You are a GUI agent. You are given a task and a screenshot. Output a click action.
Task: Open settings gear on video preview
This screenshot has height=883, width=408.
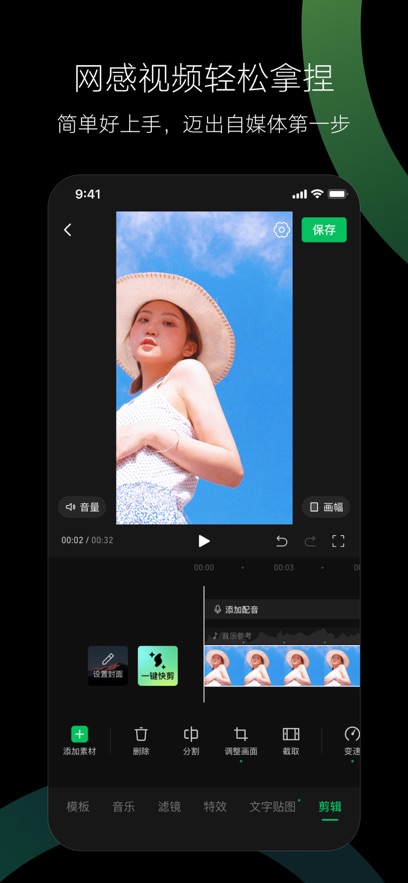[281, 230]
